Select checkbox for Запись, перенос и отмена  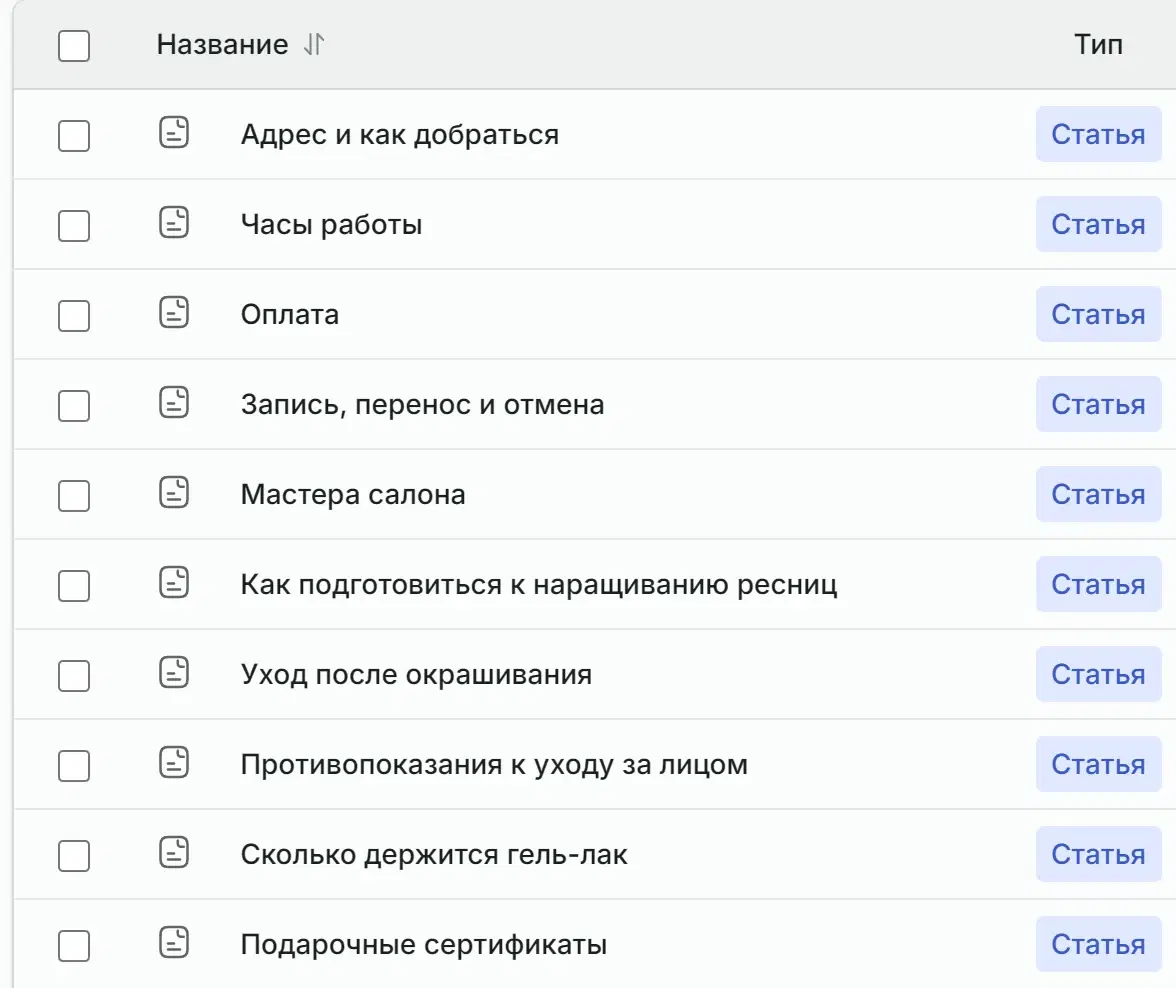[74, 406]
